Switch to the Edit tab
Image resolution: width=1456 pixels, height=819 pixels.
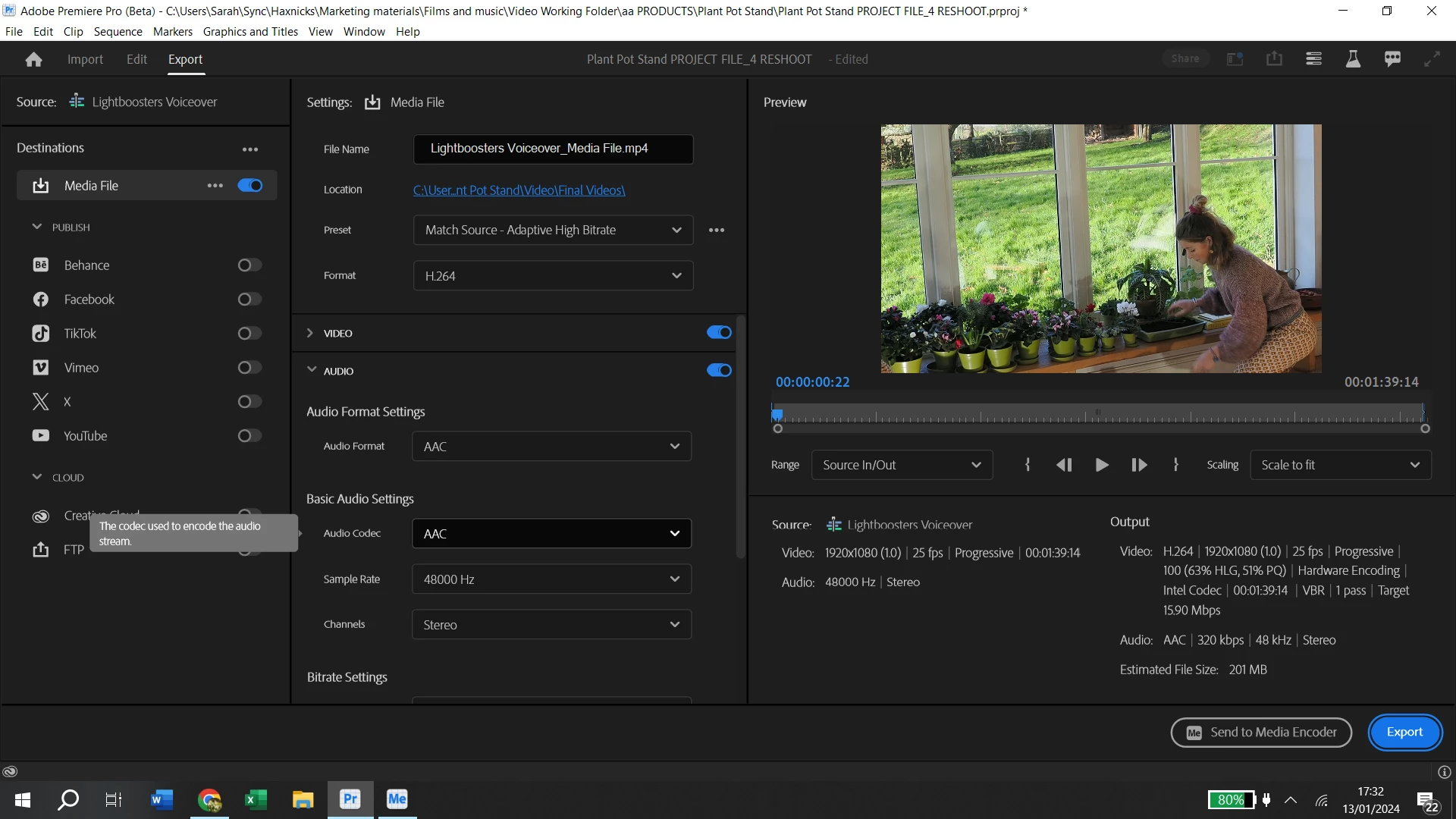(136, 59)
